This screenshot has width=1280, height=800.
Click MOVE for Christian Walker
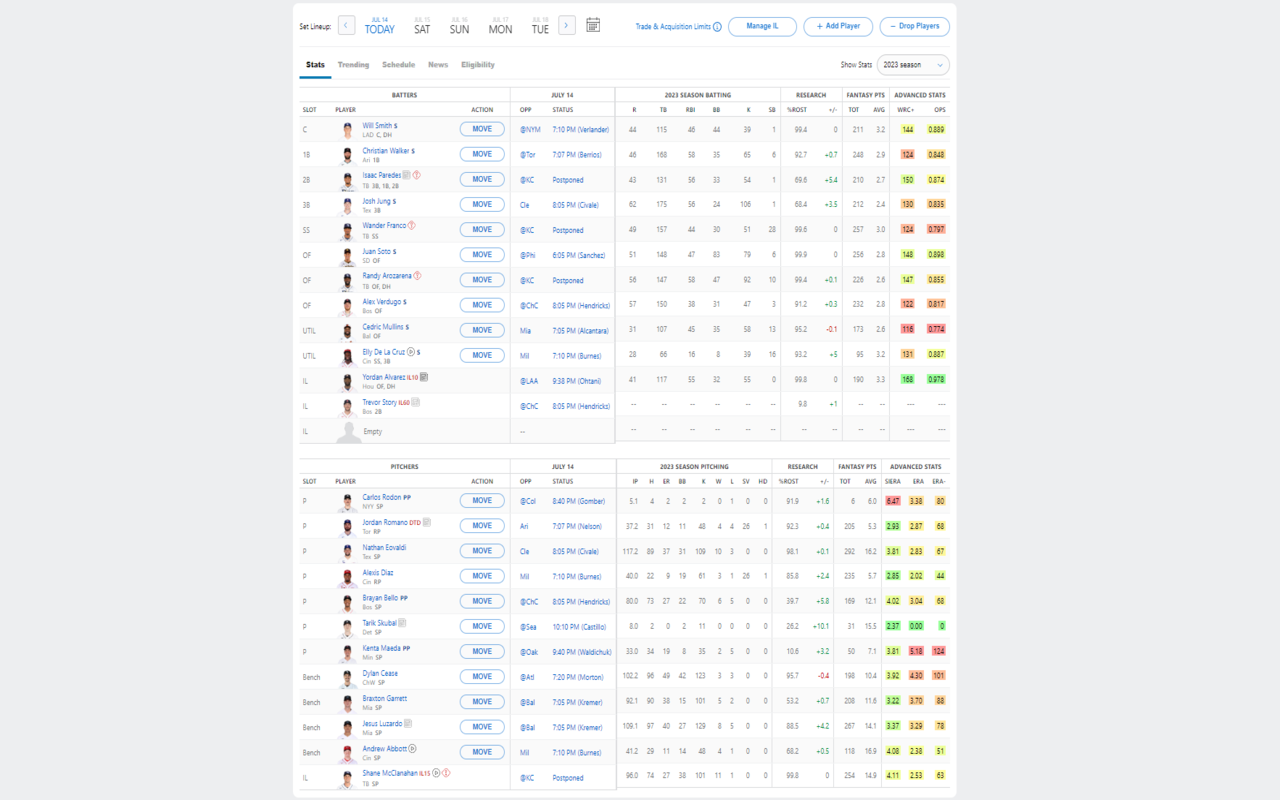[x=482, y=154]
